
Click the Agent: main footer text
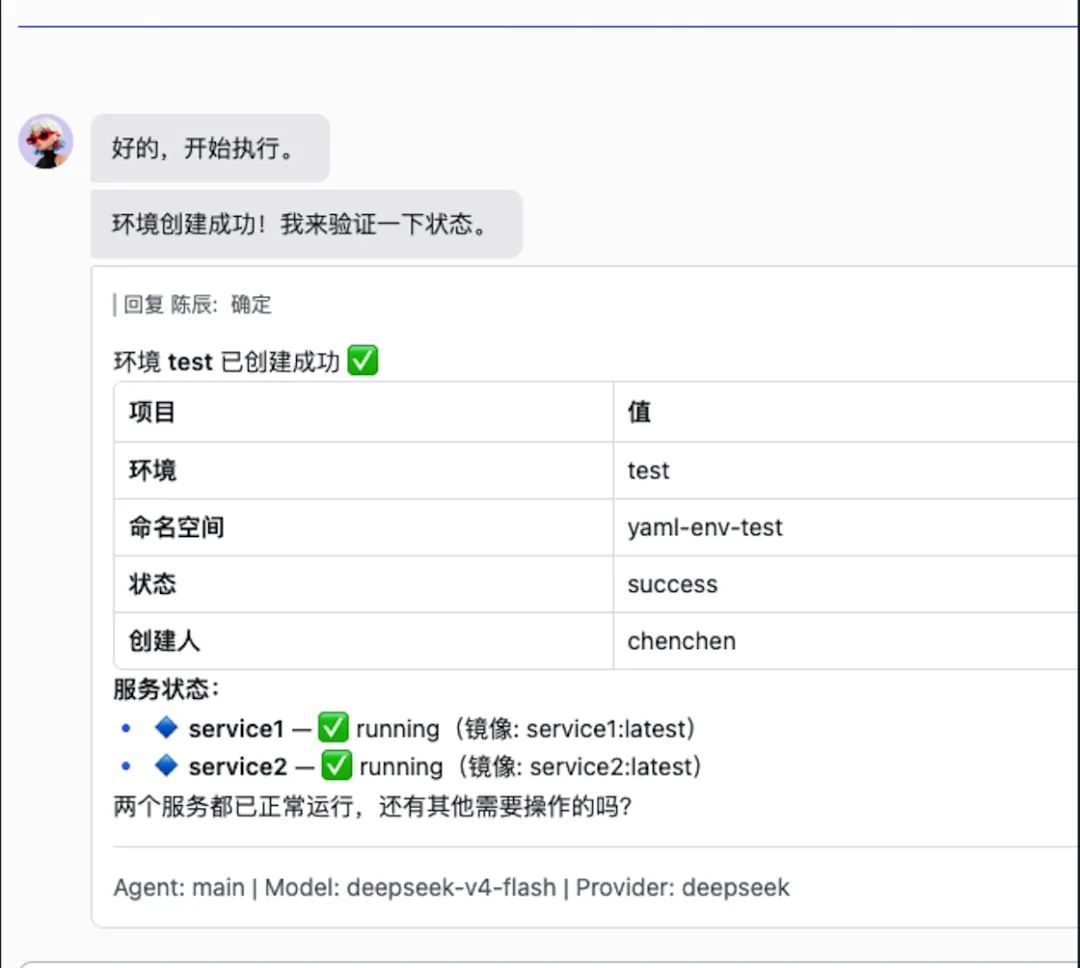[x=179, y=887]
